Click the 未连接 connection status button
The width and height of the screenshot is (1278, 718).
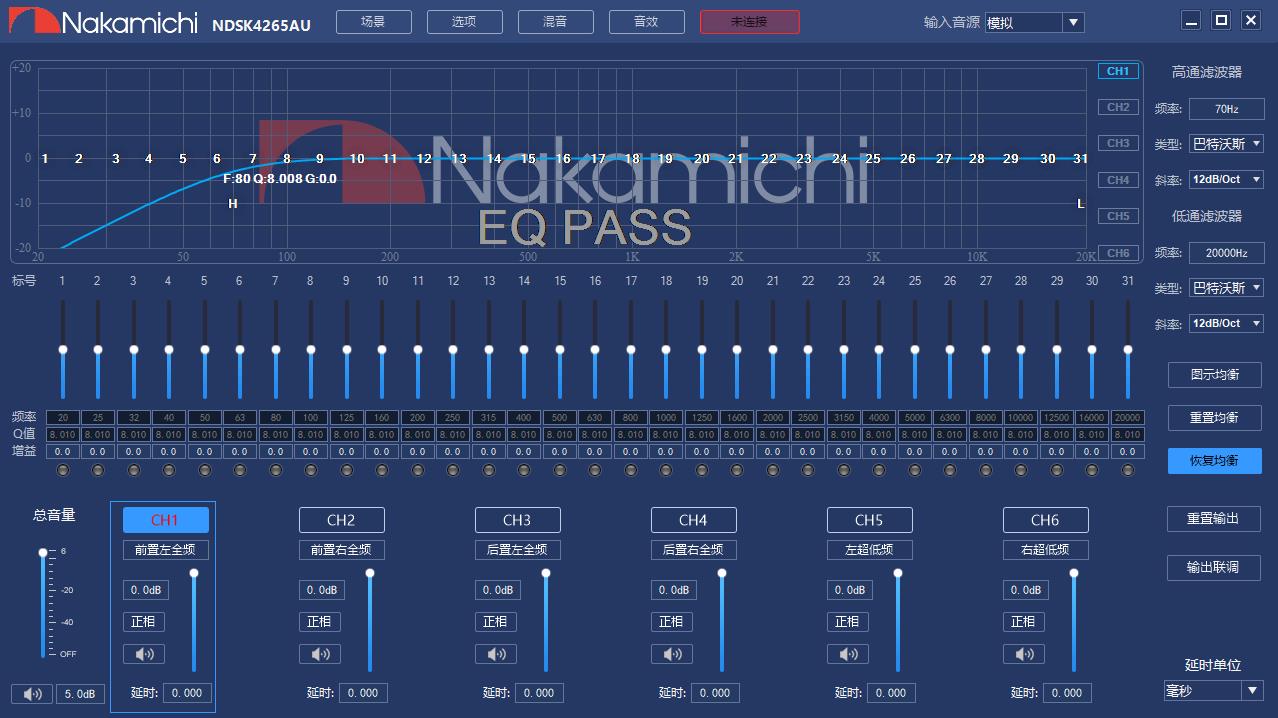750,22
